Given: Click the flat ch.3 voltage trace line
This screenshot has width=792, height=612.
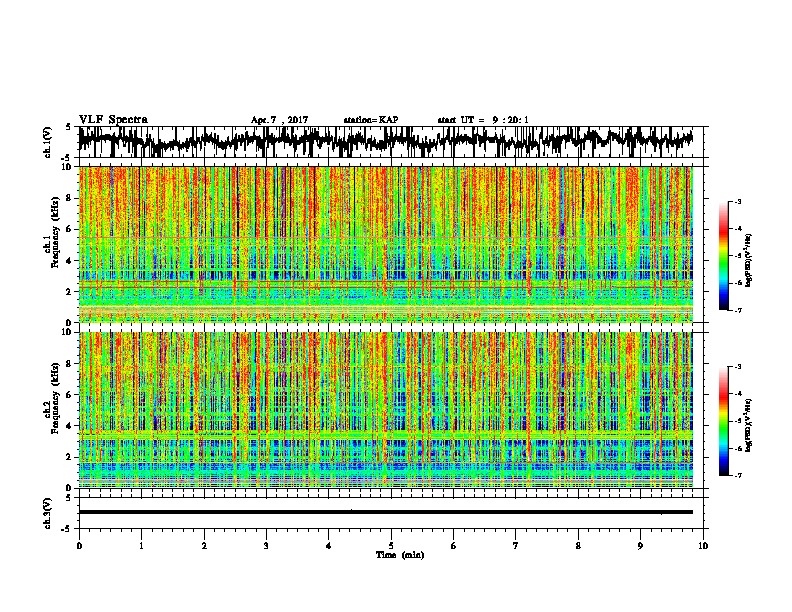Looking at the screenshot, I should pos(386,512).
